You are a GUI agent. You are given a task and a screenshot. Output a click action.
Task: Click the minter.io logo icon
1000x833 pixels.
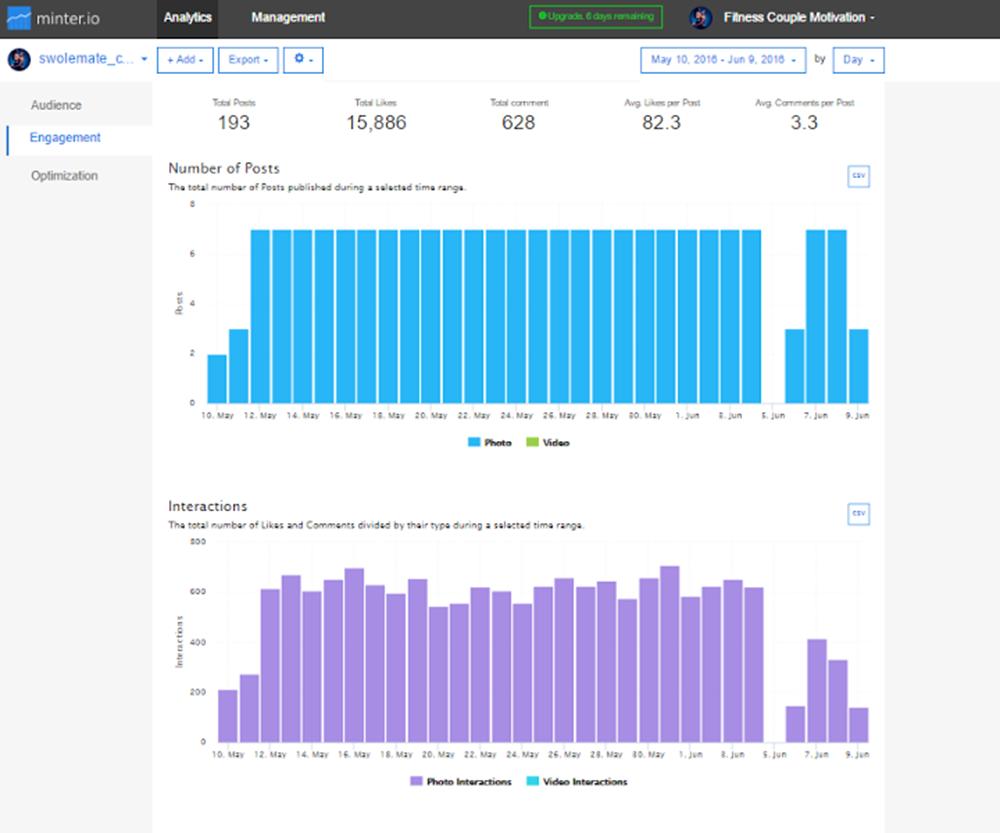pyautogui.click(x=20, y=18)
